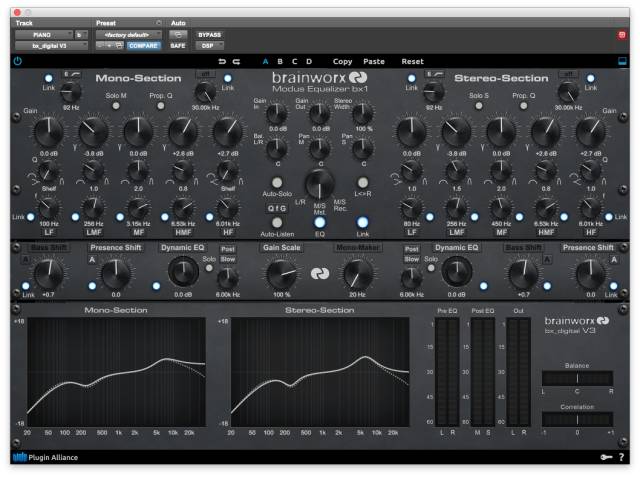Click the Mono-Section LMF gain knob at -3.8 dB
640x477 pixels.
pyautogui.click(x=93, y=131)
